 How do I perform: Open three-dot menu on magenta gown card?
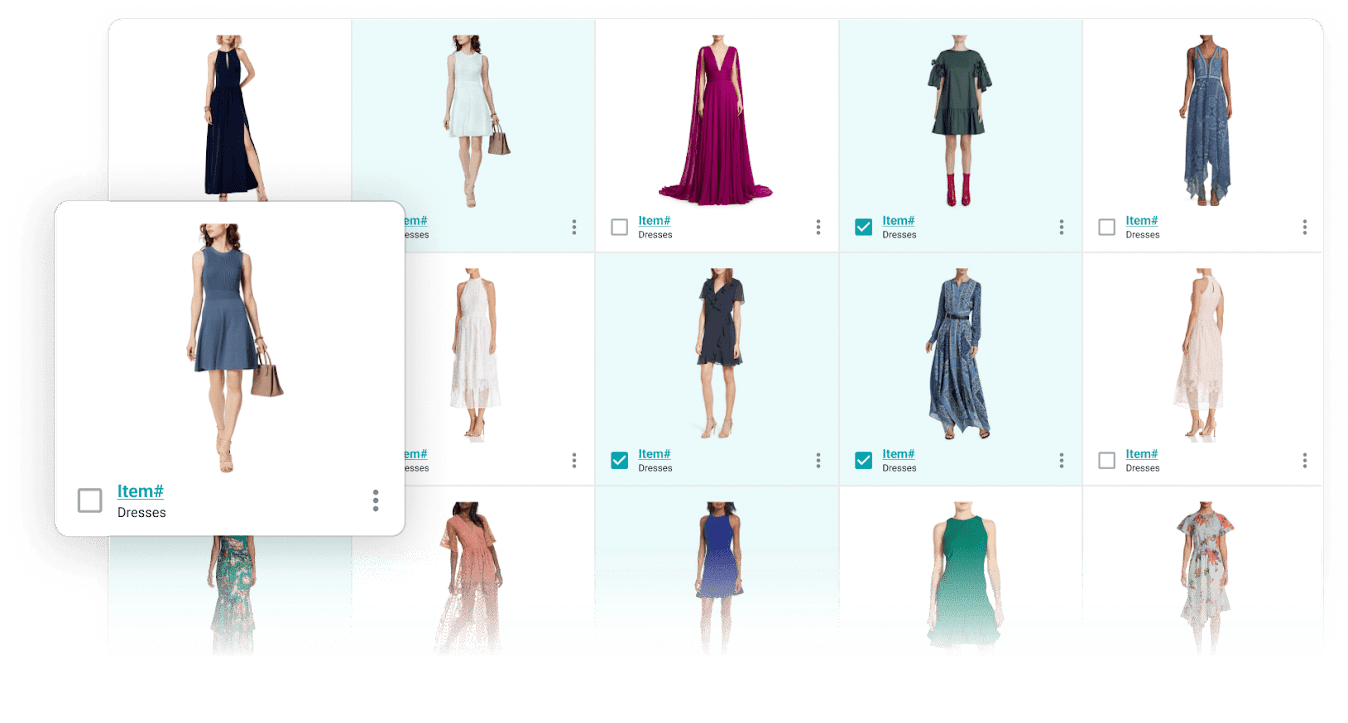click(x=818, y=227)
